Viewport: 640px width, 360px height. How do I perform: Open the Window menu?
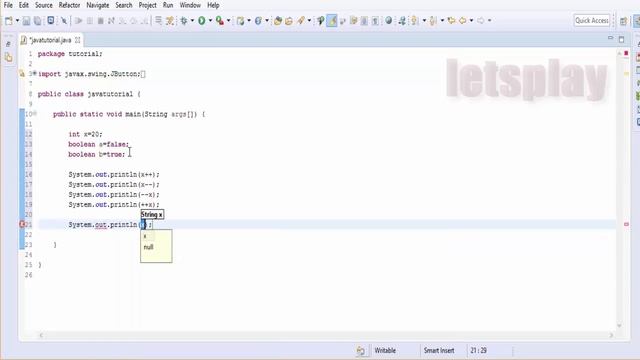tap(190, 5)
